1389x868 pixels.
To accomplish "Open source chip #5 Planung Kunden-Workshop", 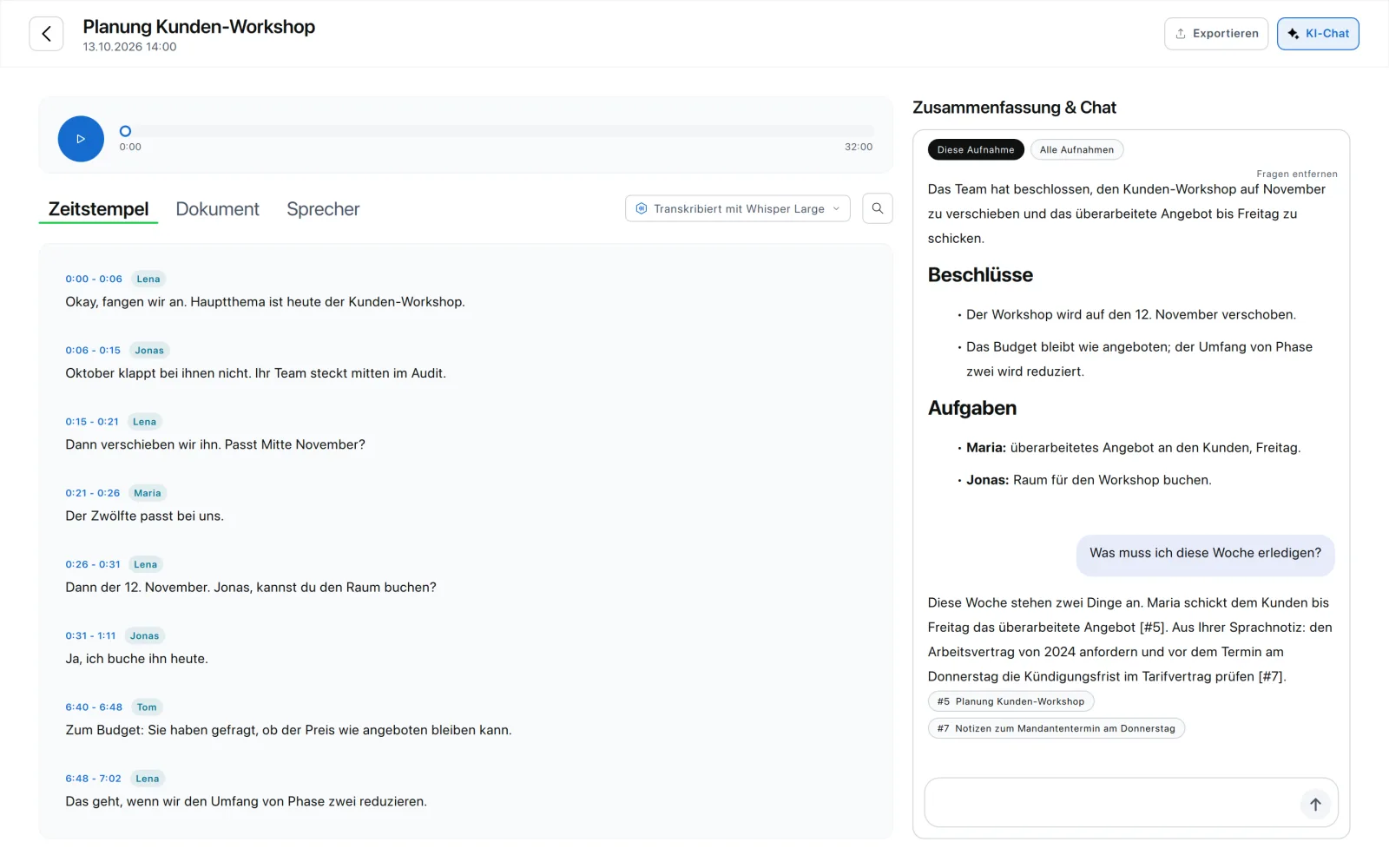I will click(1010, 701).
